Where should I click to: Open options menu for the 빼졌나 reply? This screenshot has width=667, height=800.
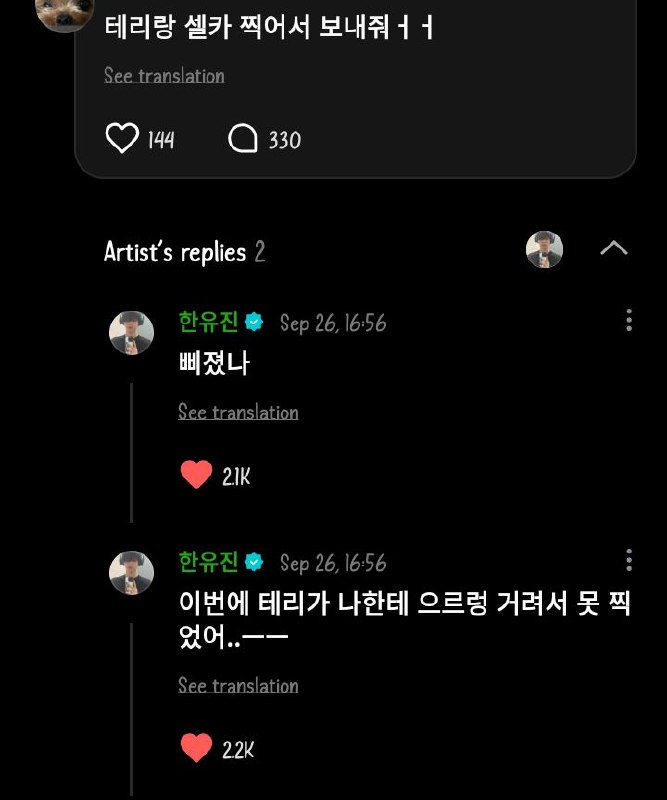(629, 320)
